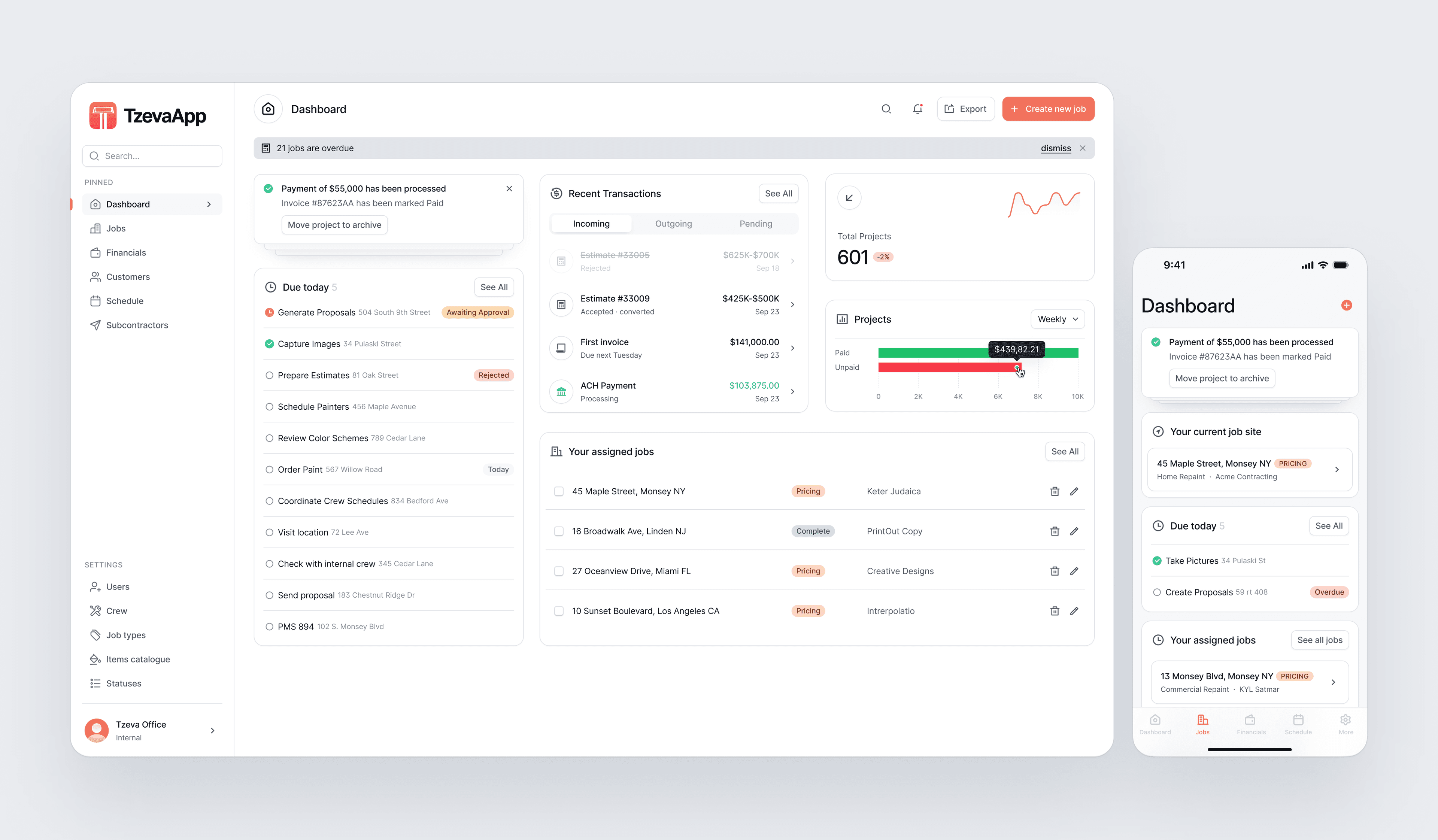The image size is (1438, 840).
Task: Tap the mobile add plus icon
Action: tap(1346, 305)
